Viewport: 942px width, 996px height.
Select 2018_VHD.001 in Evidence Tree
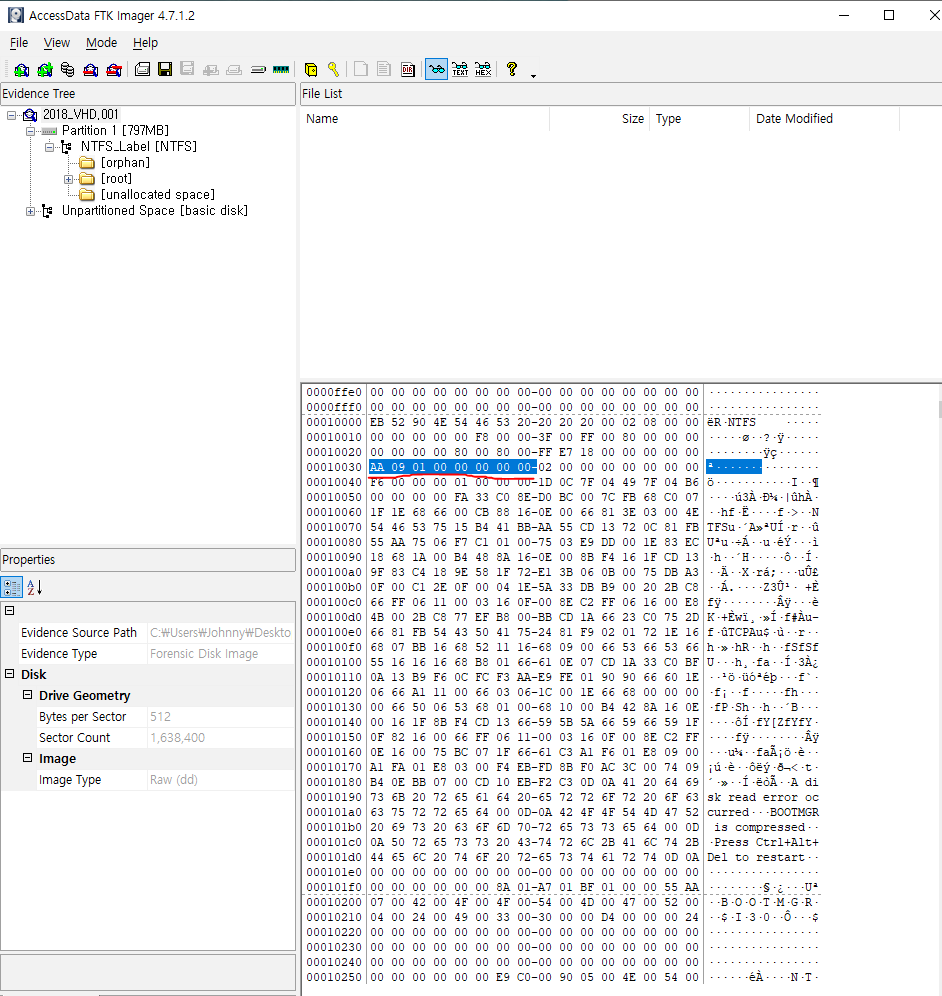(81, 114)
